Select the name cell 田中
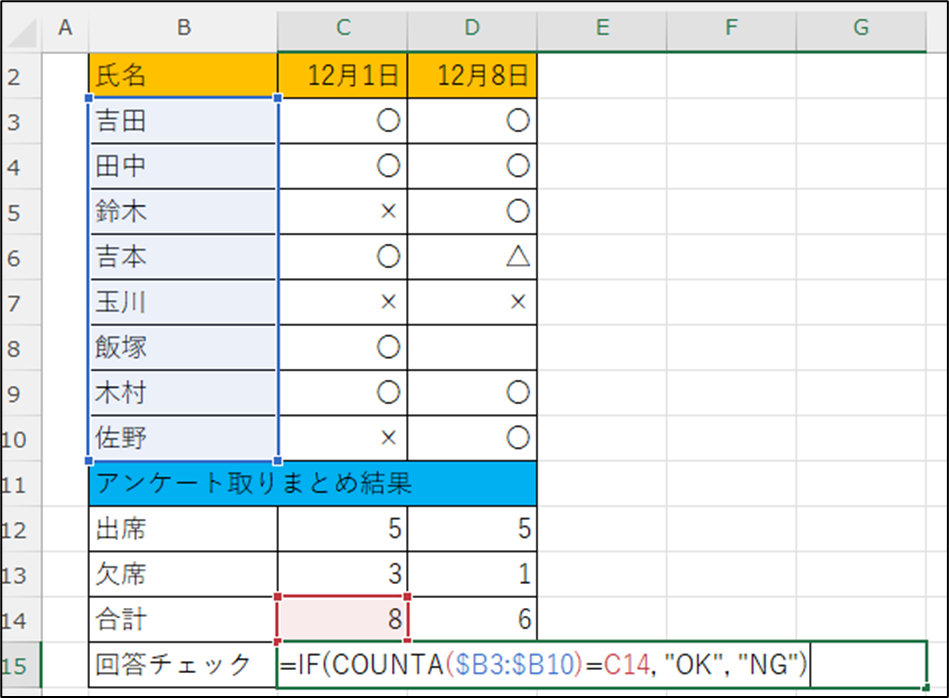This screenshot has width=949, height=698. pos(183,166)
